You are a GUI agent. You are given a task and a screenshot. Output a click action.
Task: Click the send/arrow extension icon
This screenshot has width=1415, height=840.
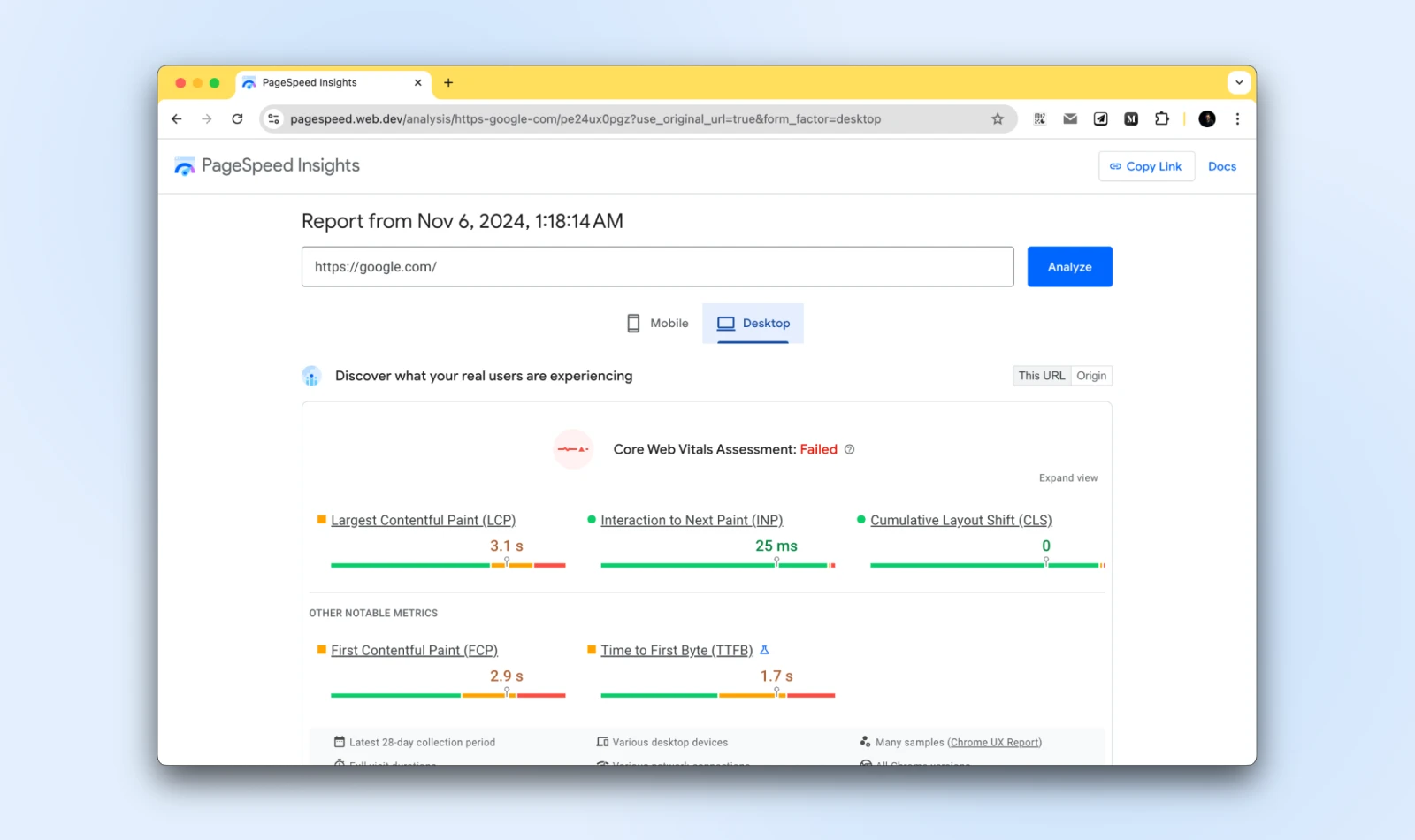[x=1100, y=118]
